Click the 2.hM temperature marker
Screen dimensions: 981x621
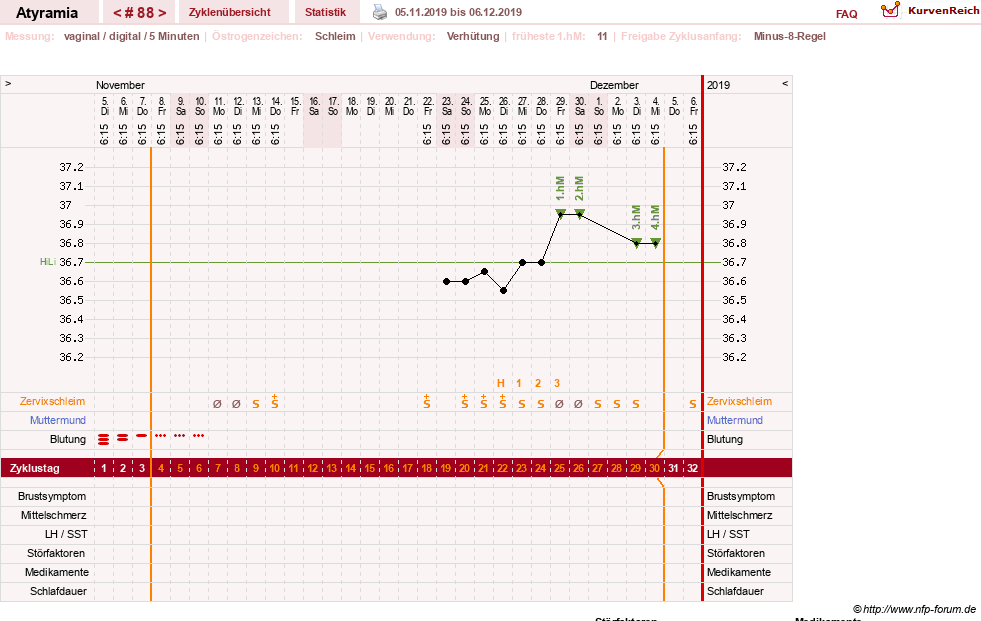(579, 213)
